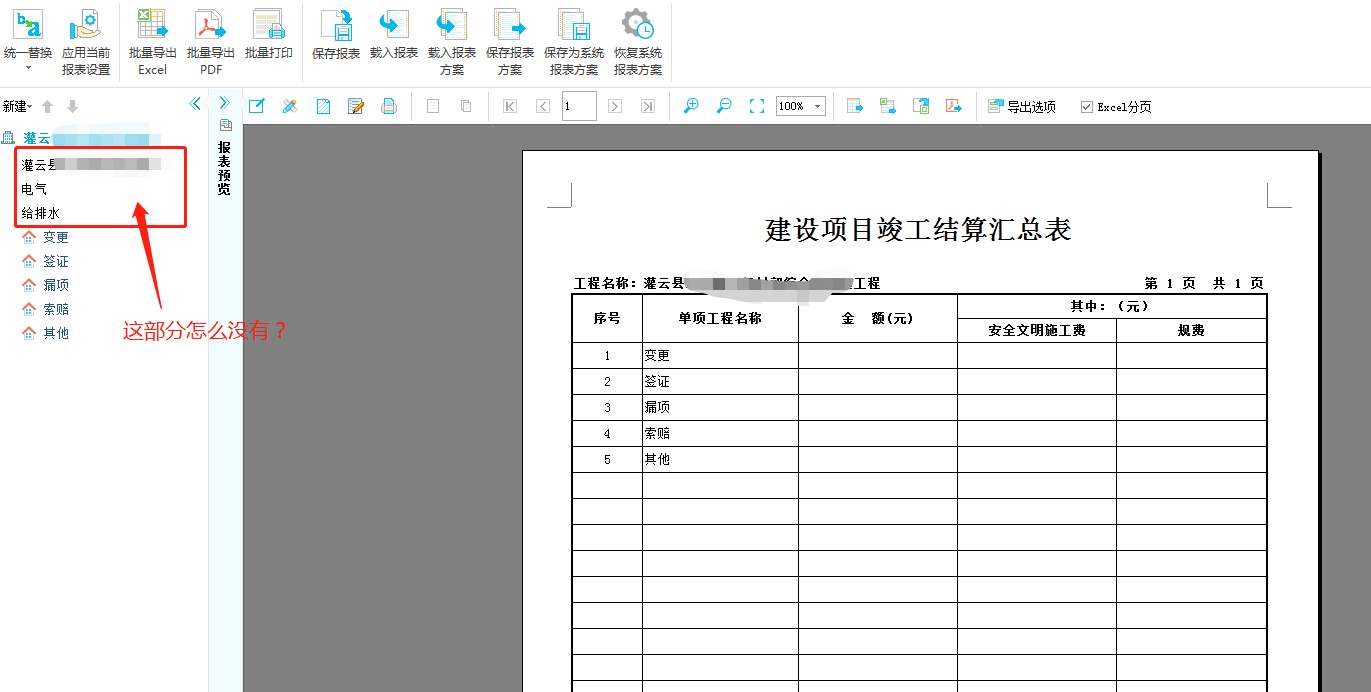Click the small icon above 报表预览
The width and height of the screenshot is (1371, 692).
pos(225,125)
